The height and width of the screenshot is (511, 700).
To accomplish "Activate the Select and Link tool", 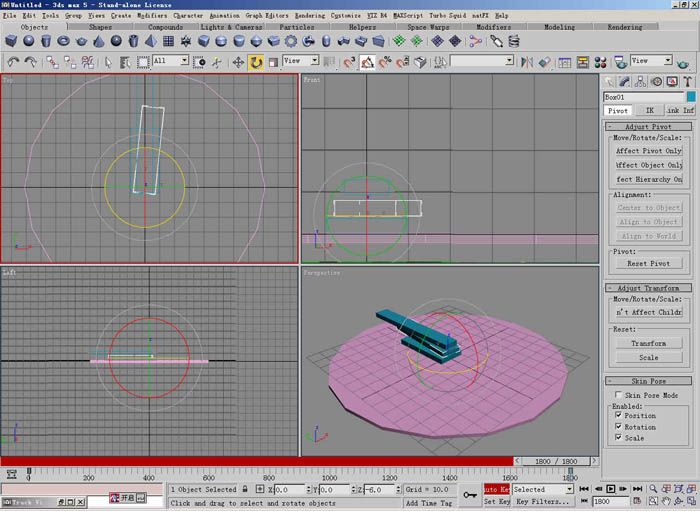I will [x=52, y=62].
